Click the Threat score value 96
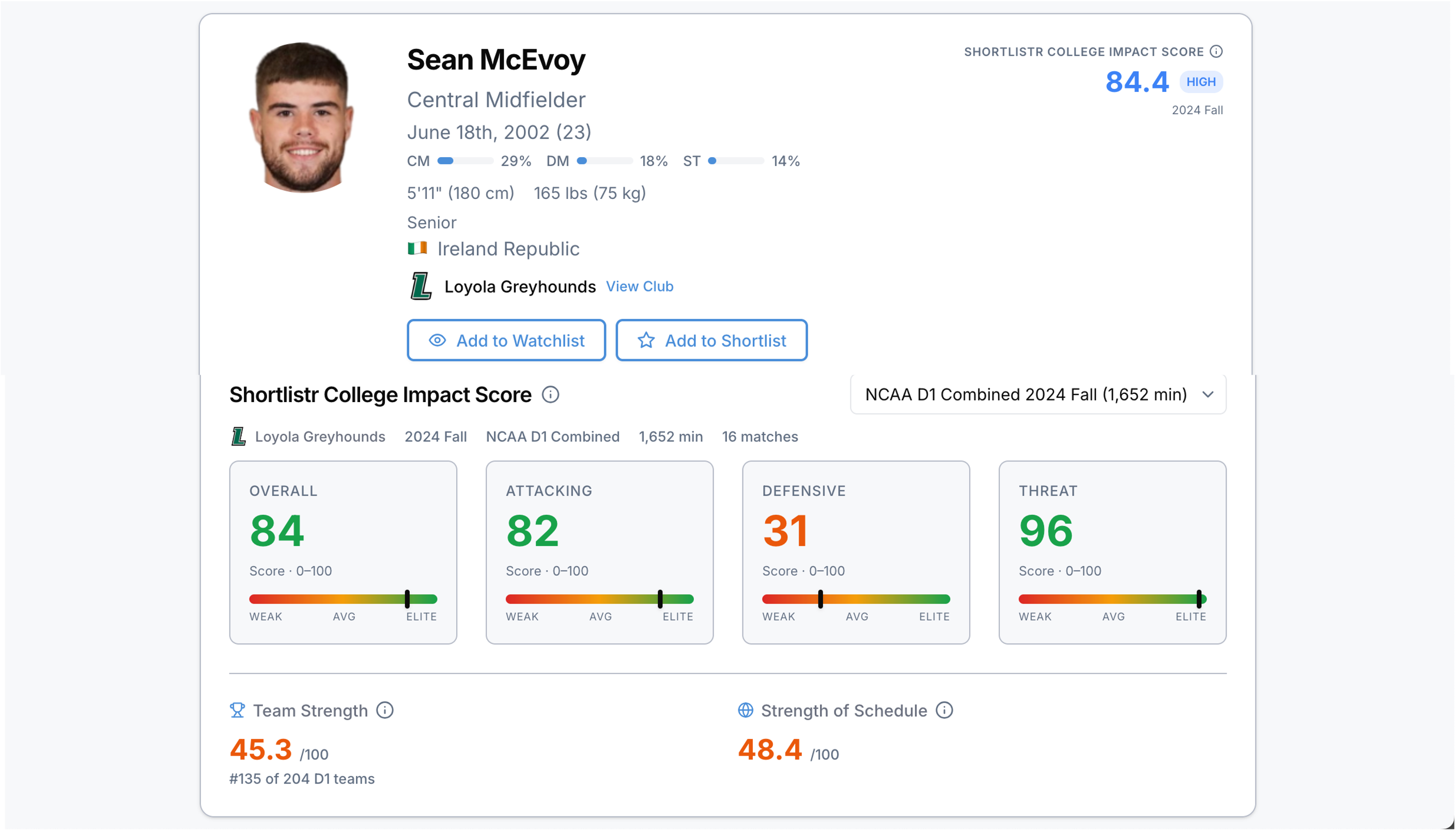This screenshot has height=831, width=1456. 1046,531
